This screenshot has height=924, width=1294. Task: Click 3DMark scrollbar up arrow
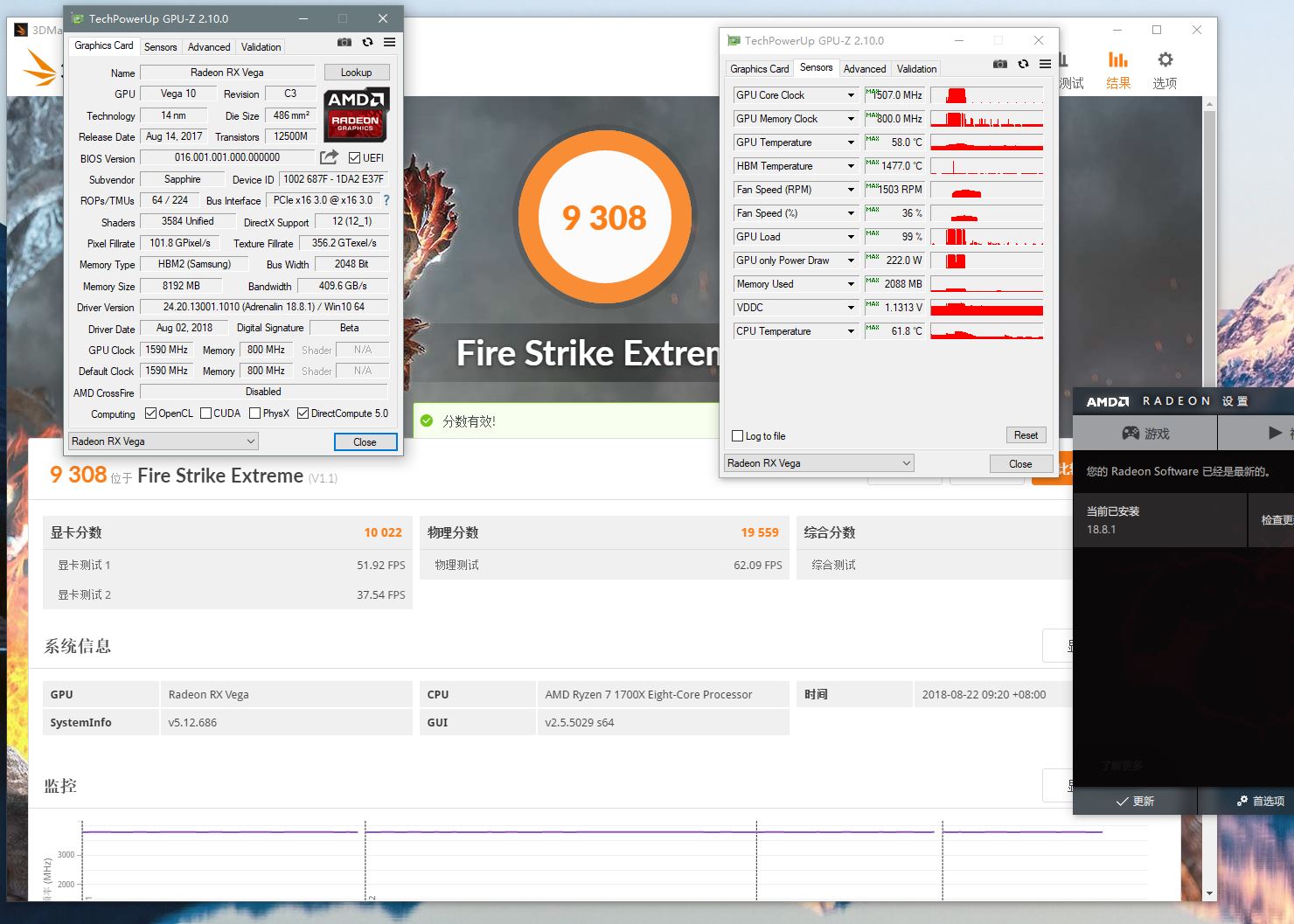tap(1210, 104)
